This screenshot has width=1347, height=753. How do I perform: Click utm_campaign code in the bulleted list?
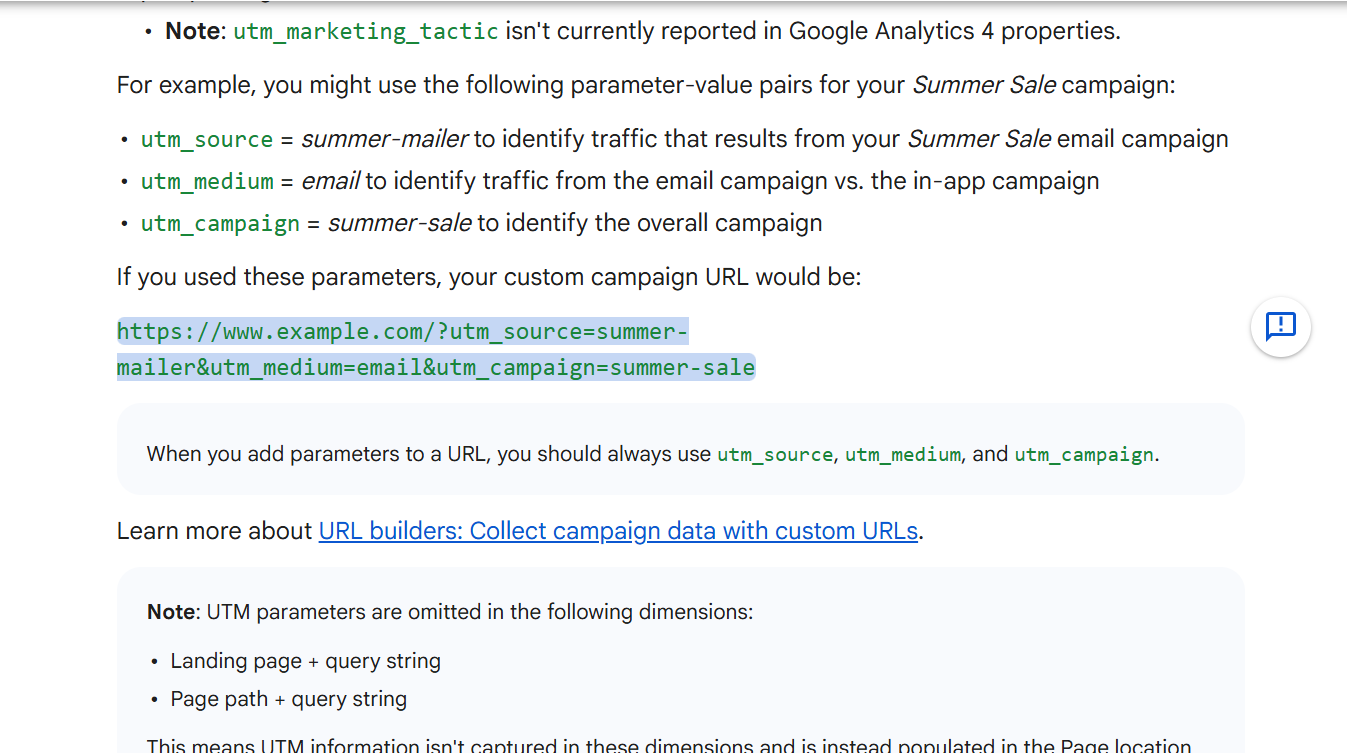220,223
